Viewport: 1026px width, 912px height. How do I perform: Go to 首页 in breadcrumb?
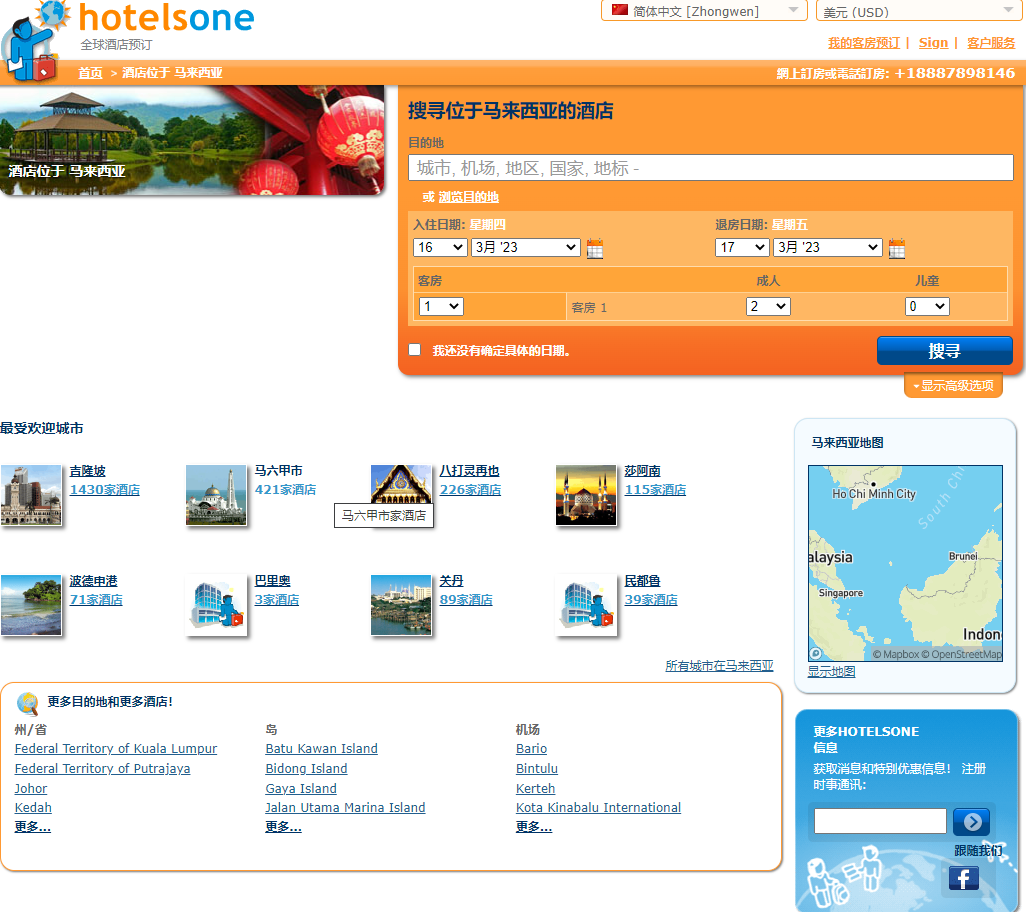pos(90,73)
